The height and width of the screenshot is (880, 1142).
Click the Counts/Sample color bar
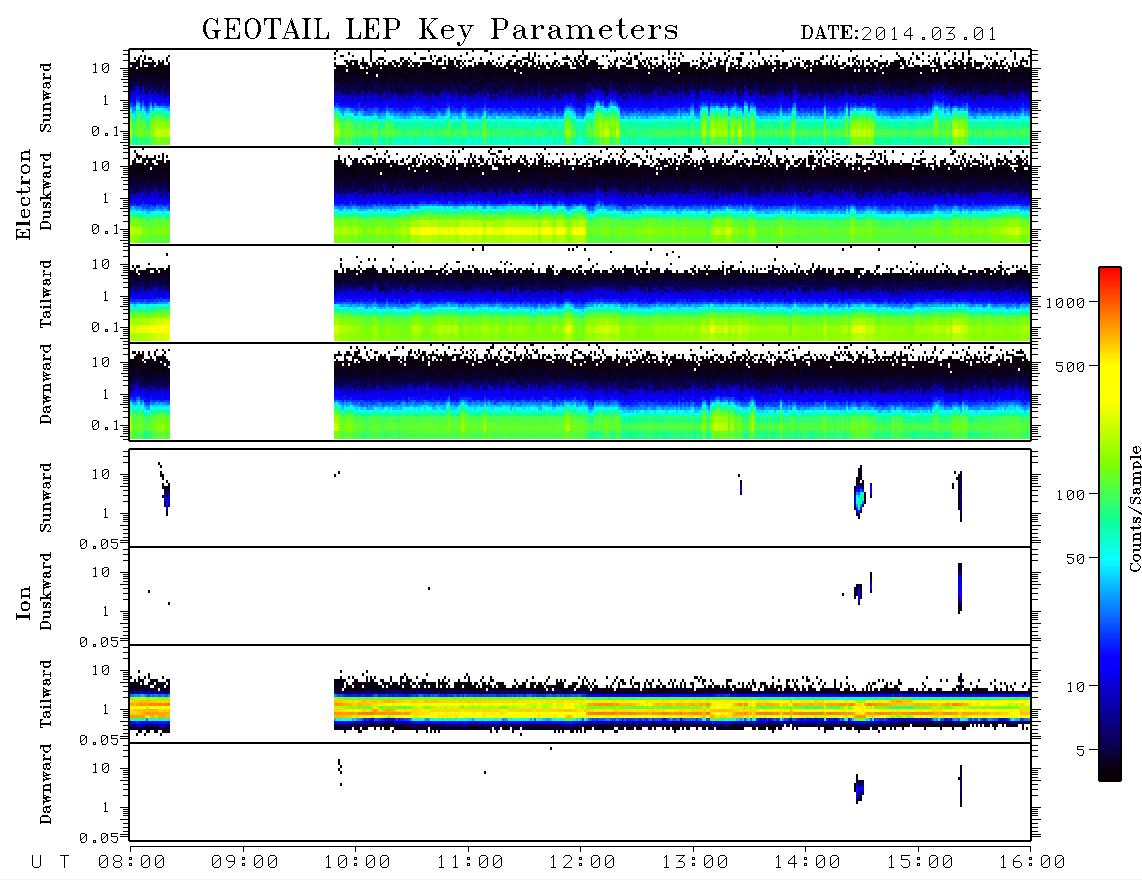click(1110, 525)
